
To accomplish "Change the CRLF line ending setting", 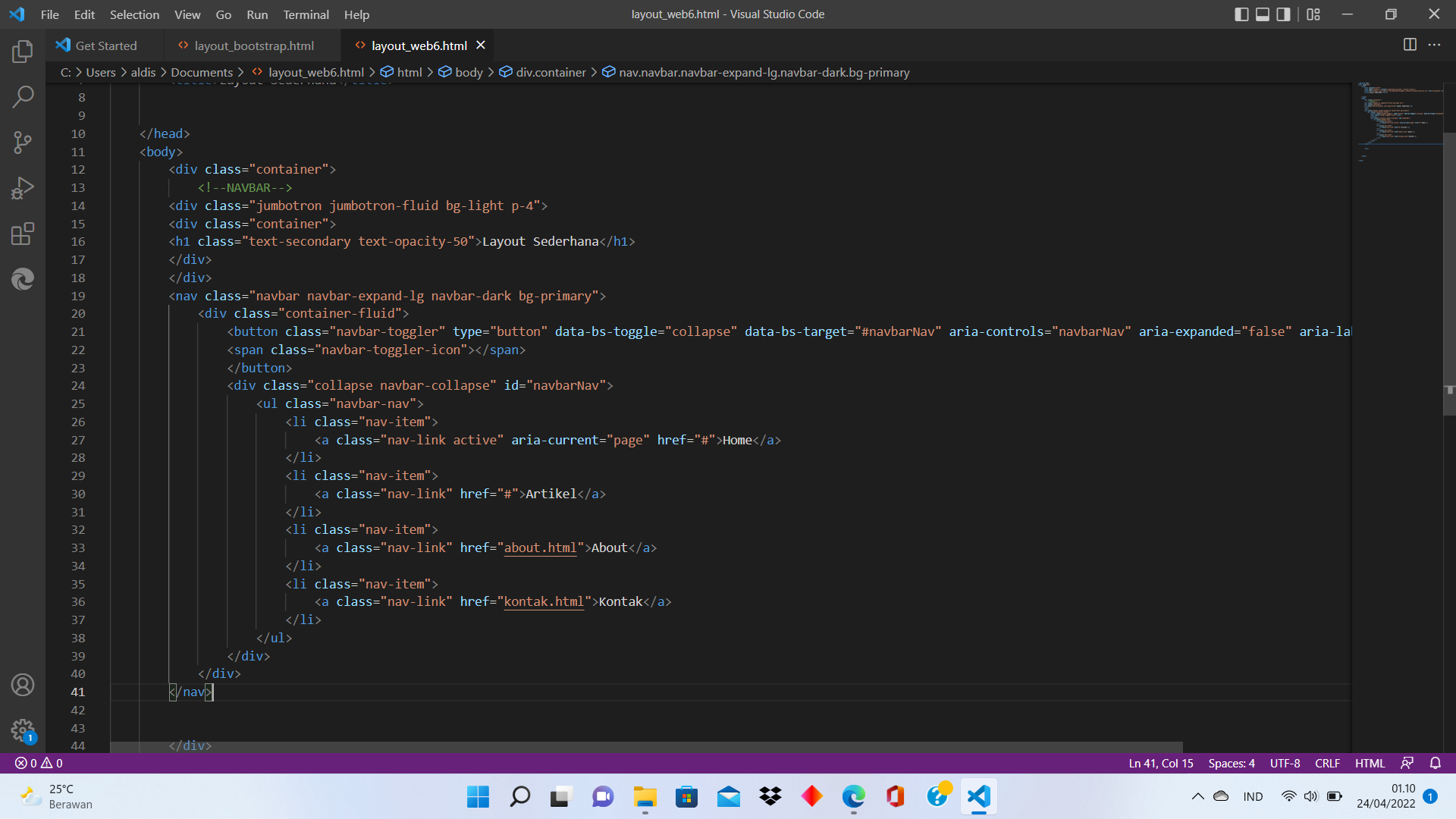I will 1327,763.
